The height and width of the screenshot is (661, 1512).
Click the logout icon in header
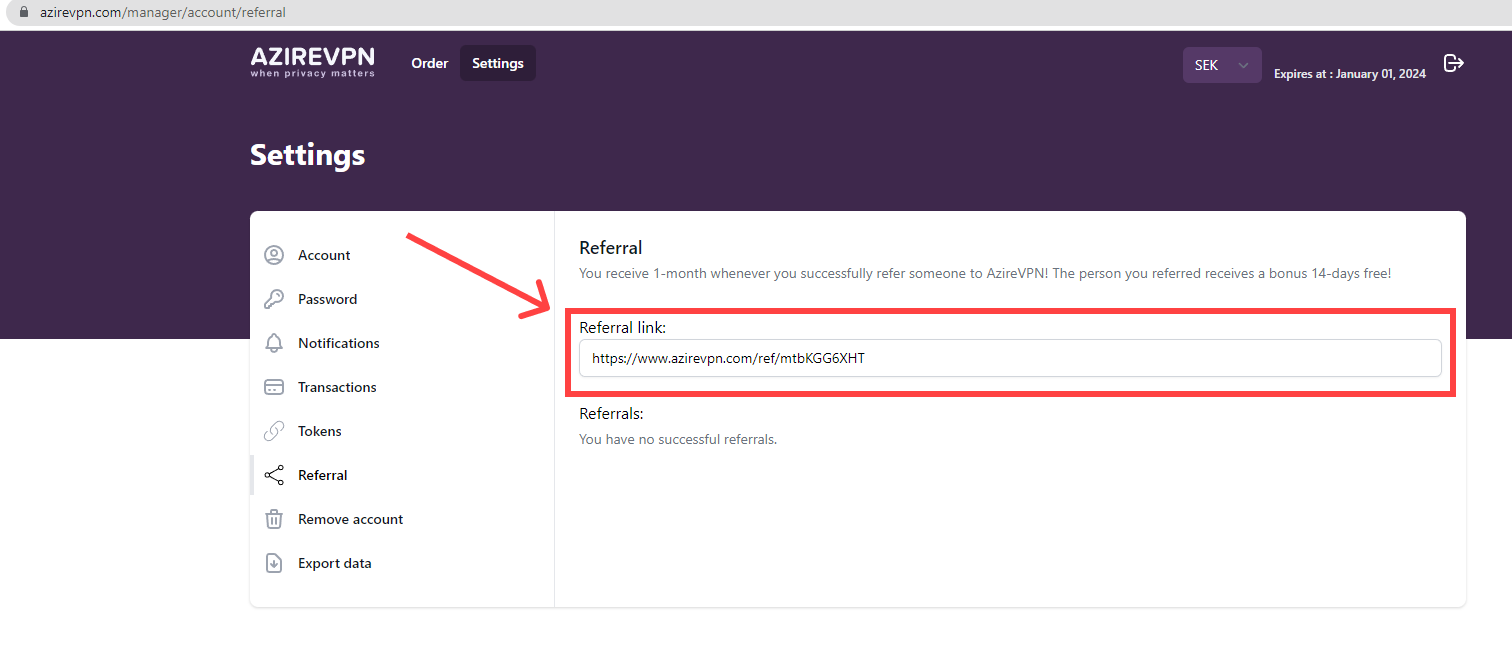[x=1454, y=64]
